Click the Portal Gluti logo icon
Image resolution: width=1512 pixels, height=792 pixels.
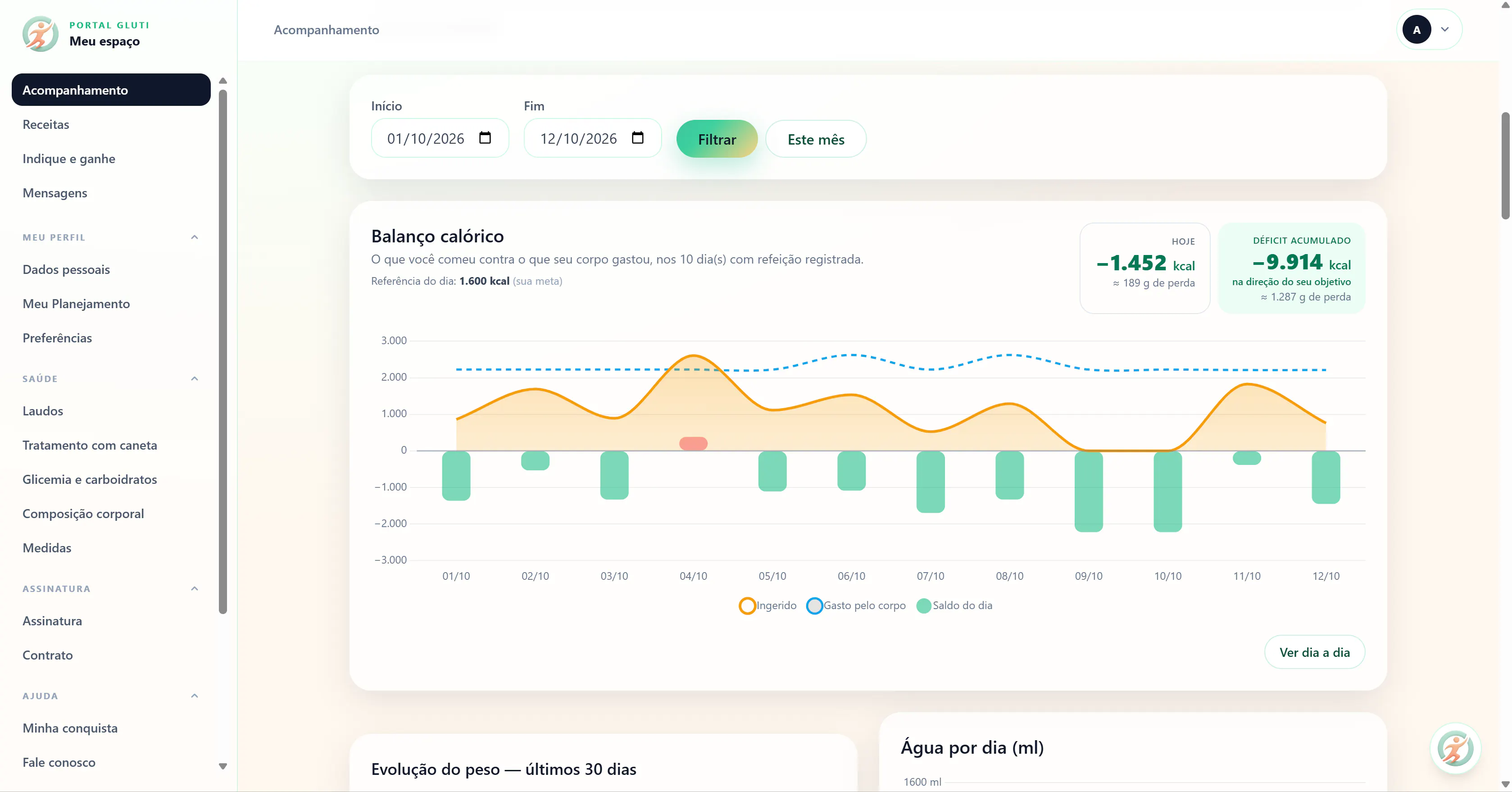41,34
